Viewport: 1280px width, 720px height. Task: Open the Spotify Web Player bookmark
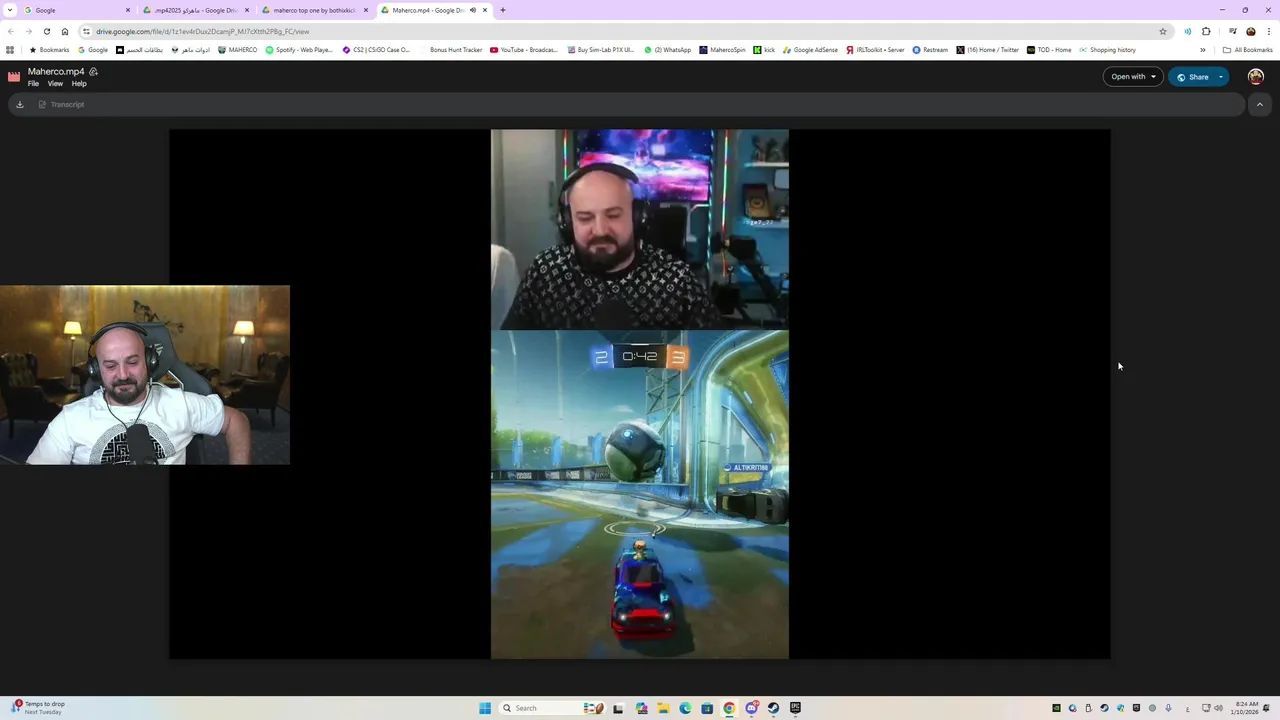coord(299,50)
